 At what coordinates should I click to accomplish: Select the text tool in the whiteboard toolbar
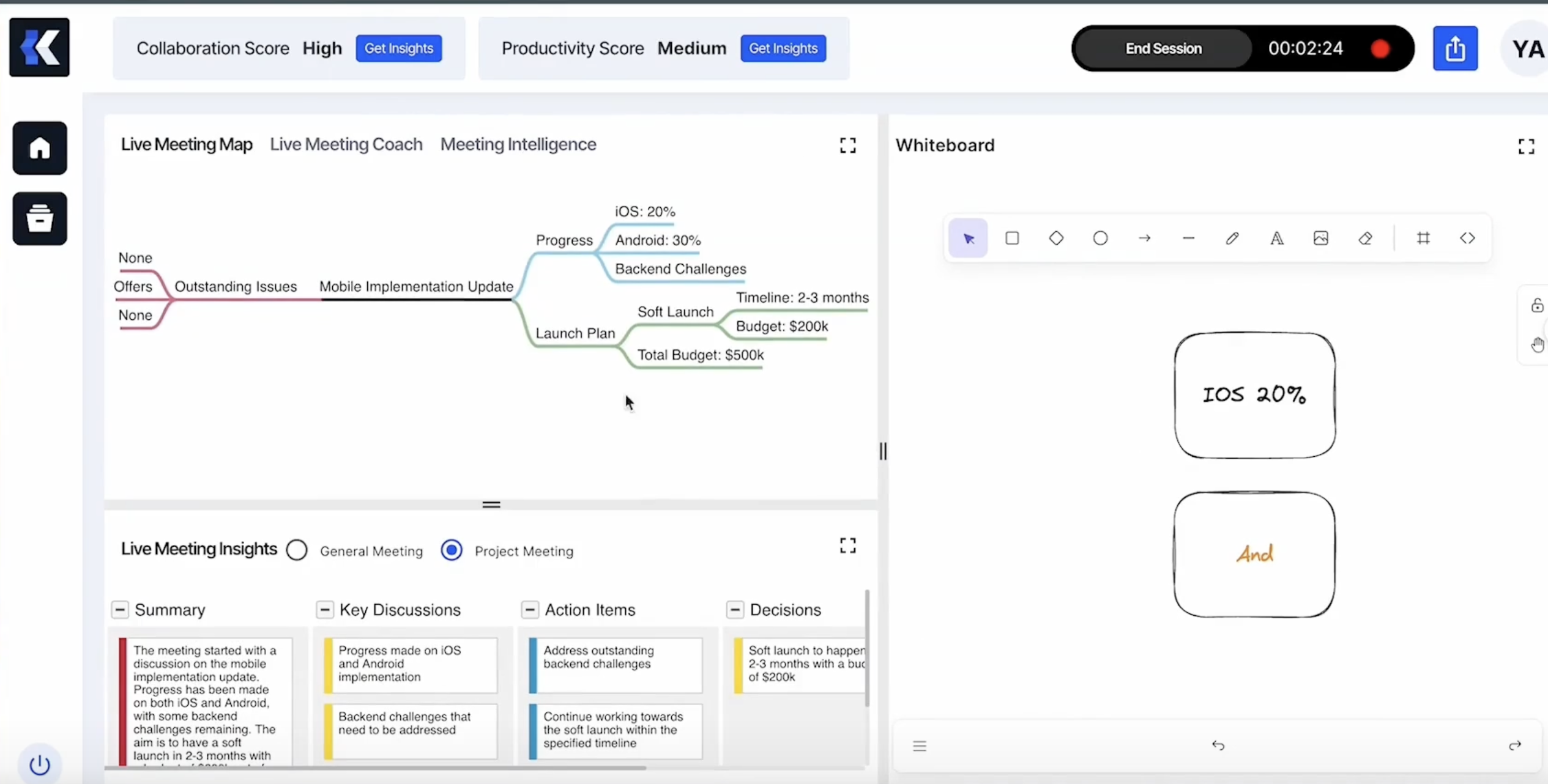pyautogui.click(x=1276, y=238)
